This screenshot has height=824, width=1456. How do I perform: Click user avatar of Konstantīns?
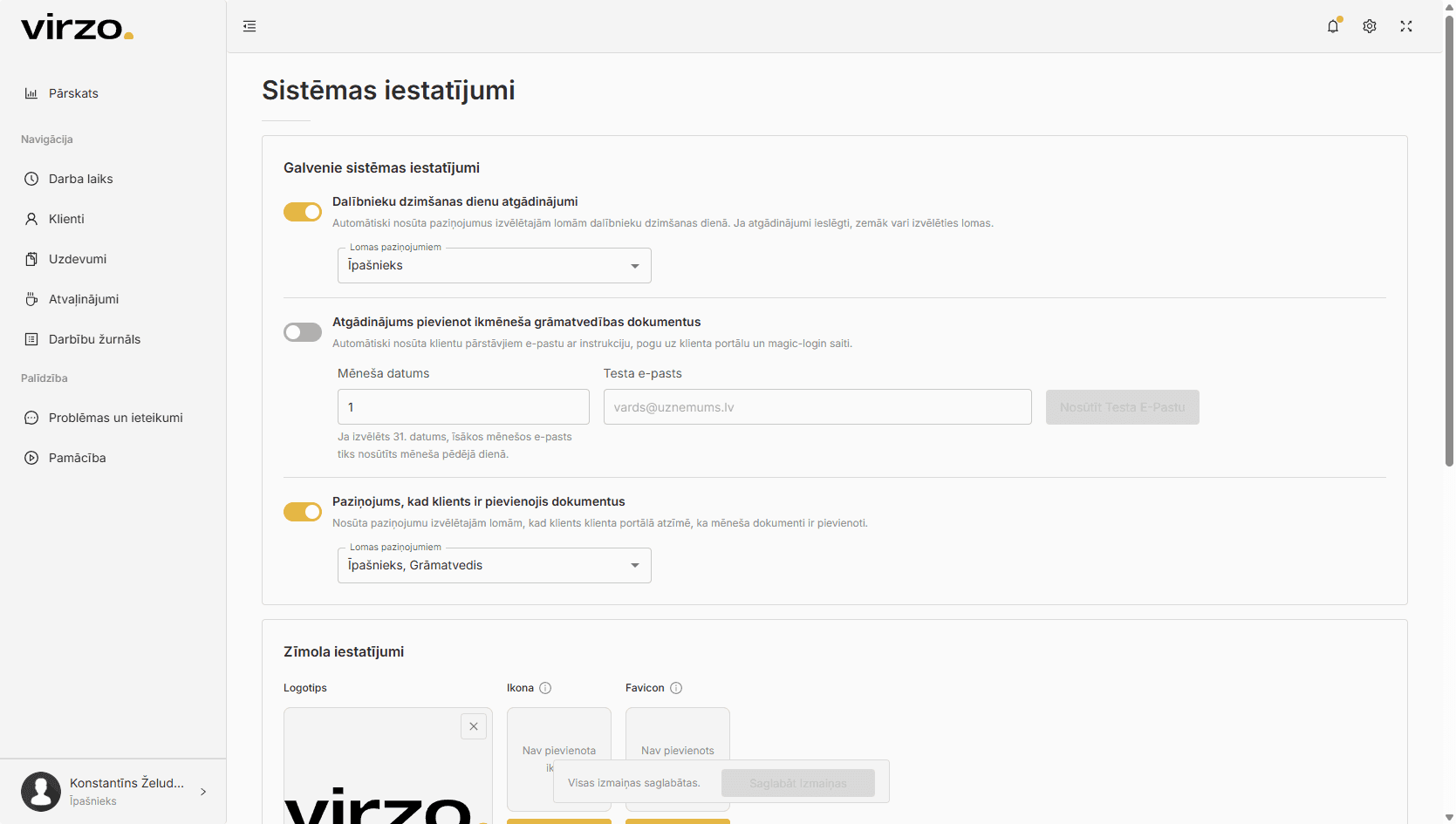[x=41, y=792]
